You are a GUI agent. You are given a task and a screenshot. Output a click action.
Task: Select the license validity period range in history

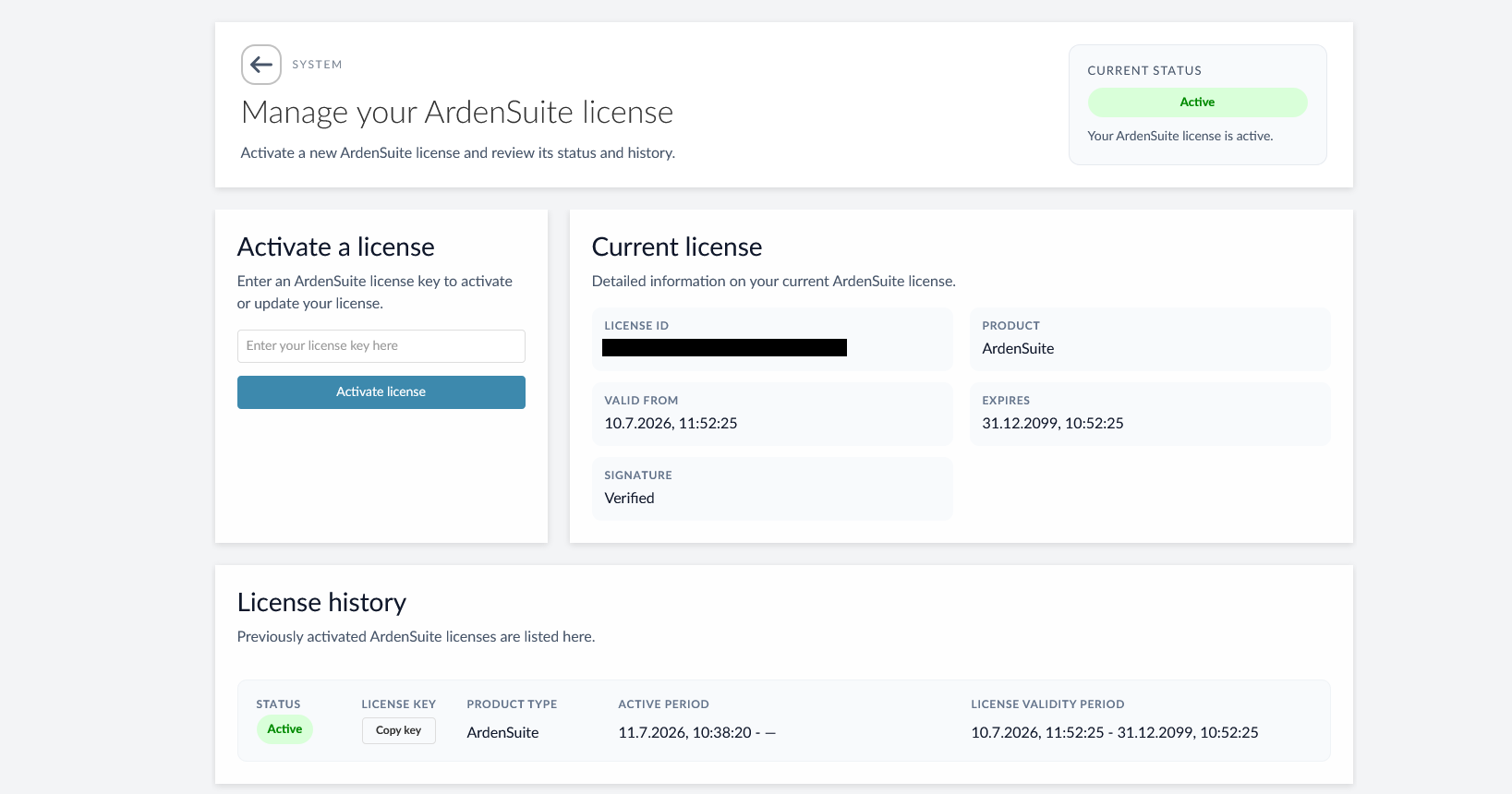[1114, 732]
